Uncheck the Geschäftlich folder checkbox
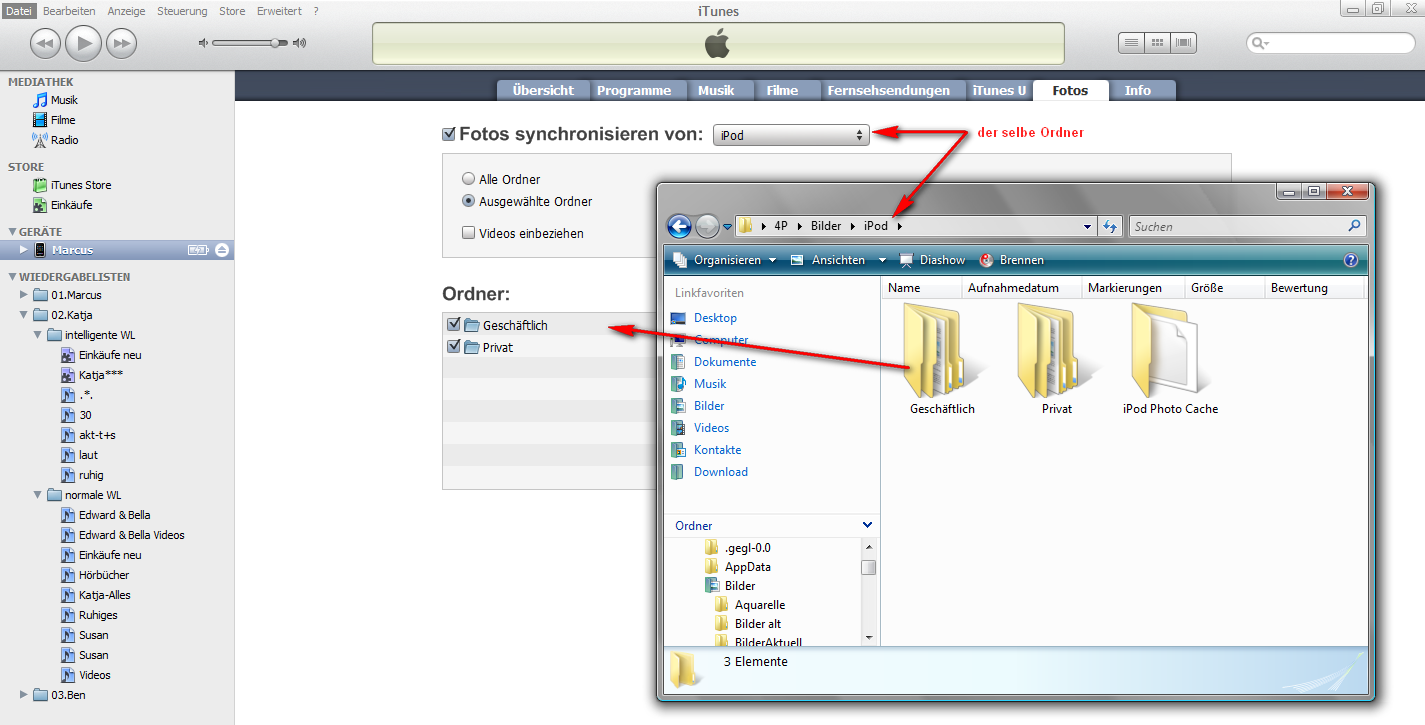Image resolution: width=1425 pixels, height=725 pixels. 454,325
